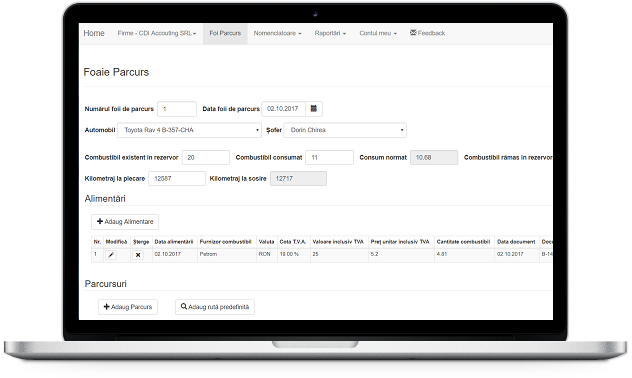The height and width of the screenshot is (378, 632).
Task: Open the Șofer dropdown
Action: 345,130
